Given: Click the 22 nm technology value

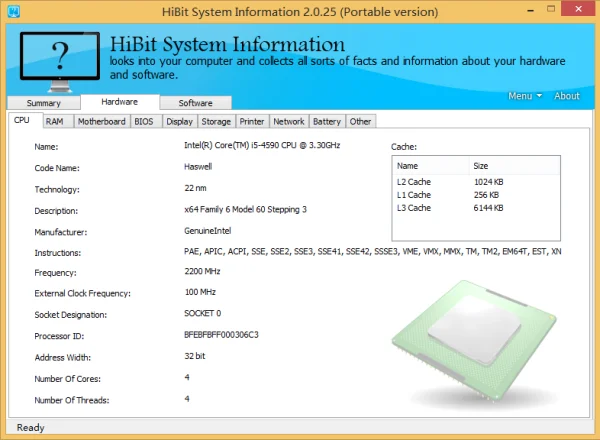Looking at the screenshot, I should click(x=195, y=188).
